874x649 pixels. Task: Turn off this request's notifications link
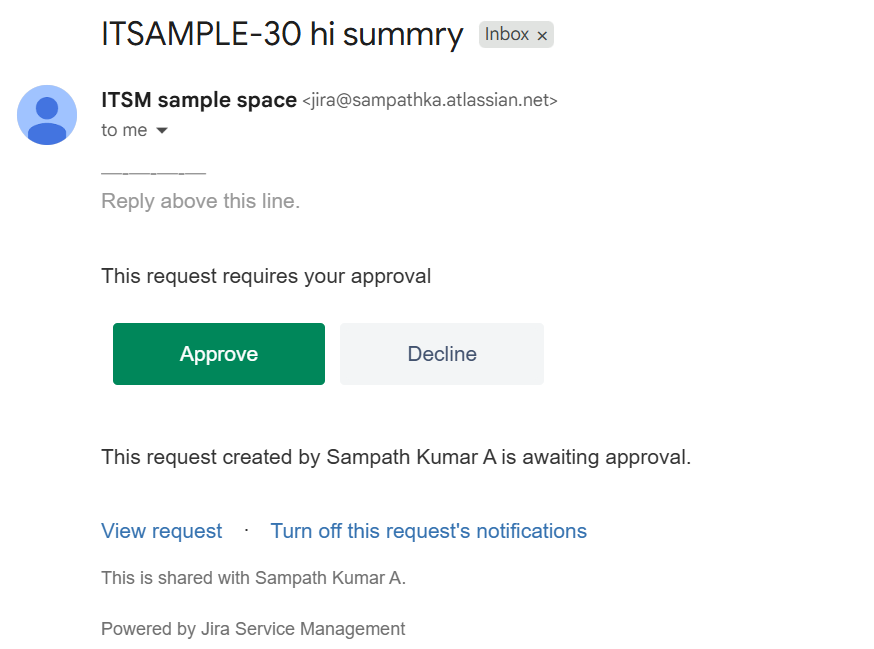point(429,531)
